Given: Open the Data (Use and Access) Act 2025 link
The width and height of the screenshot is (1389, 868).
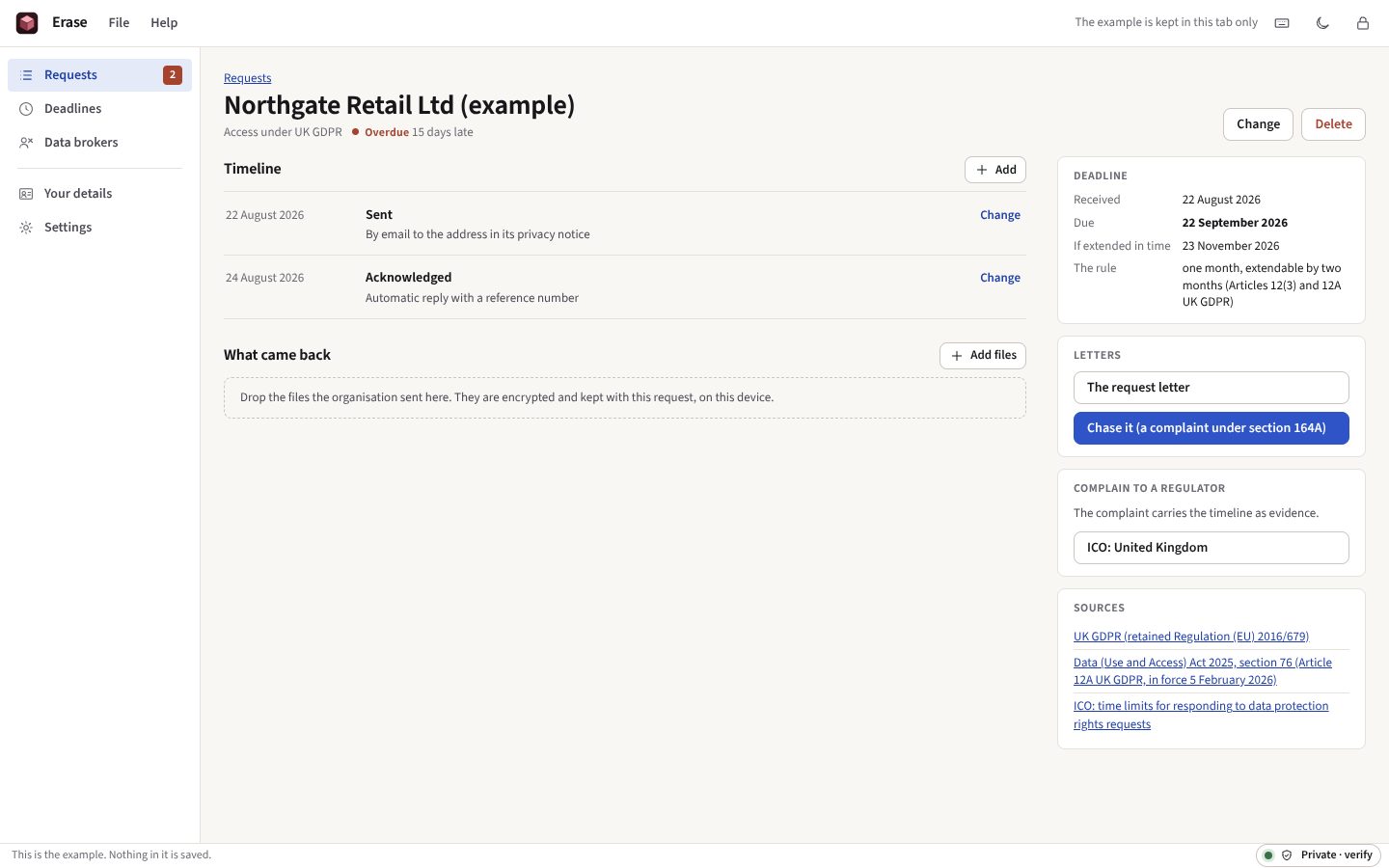Looking at the screenshot, I should (x=1203, y=671).
